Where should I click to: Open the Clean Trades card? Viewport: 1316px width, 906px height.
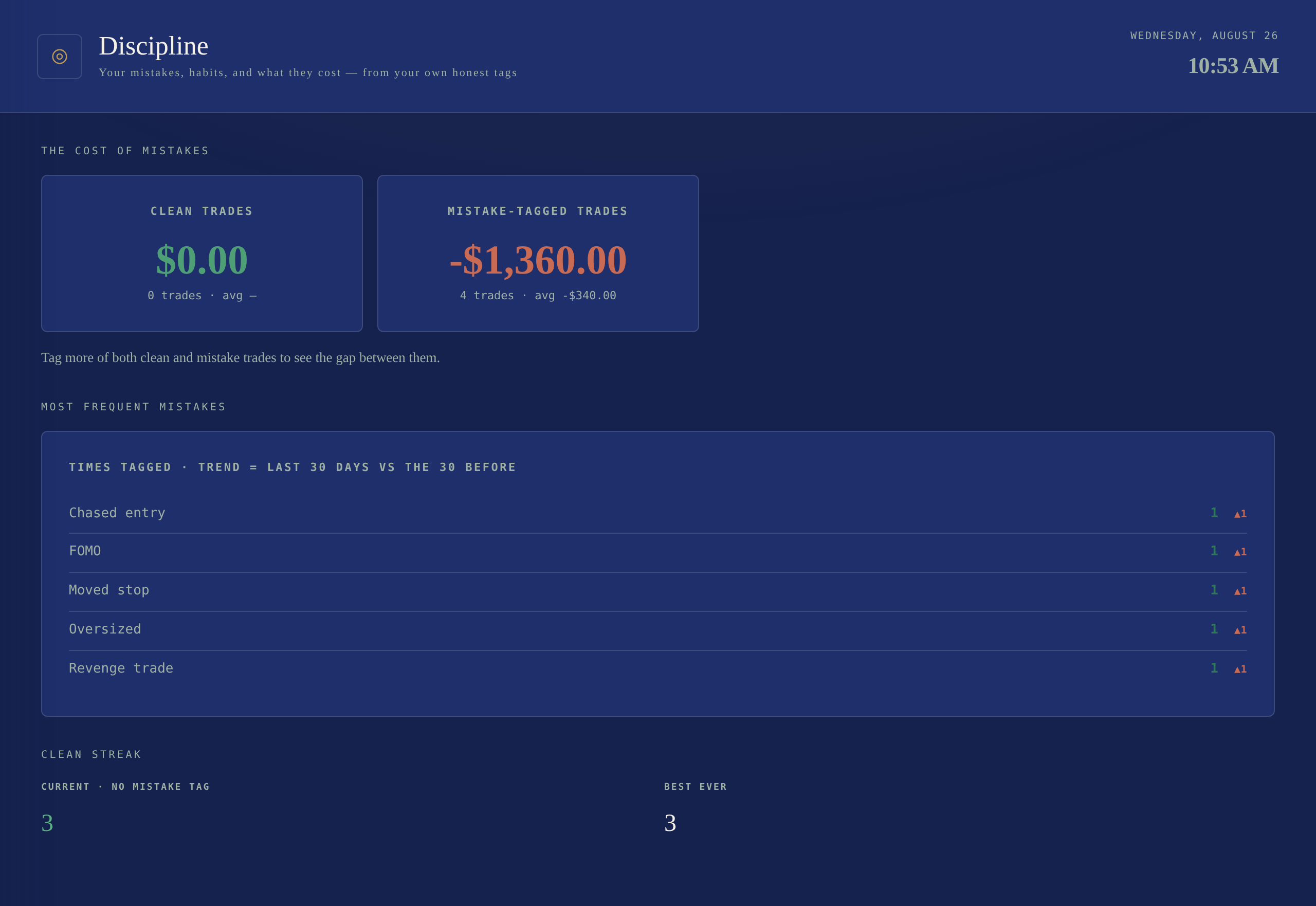point(202,253)
